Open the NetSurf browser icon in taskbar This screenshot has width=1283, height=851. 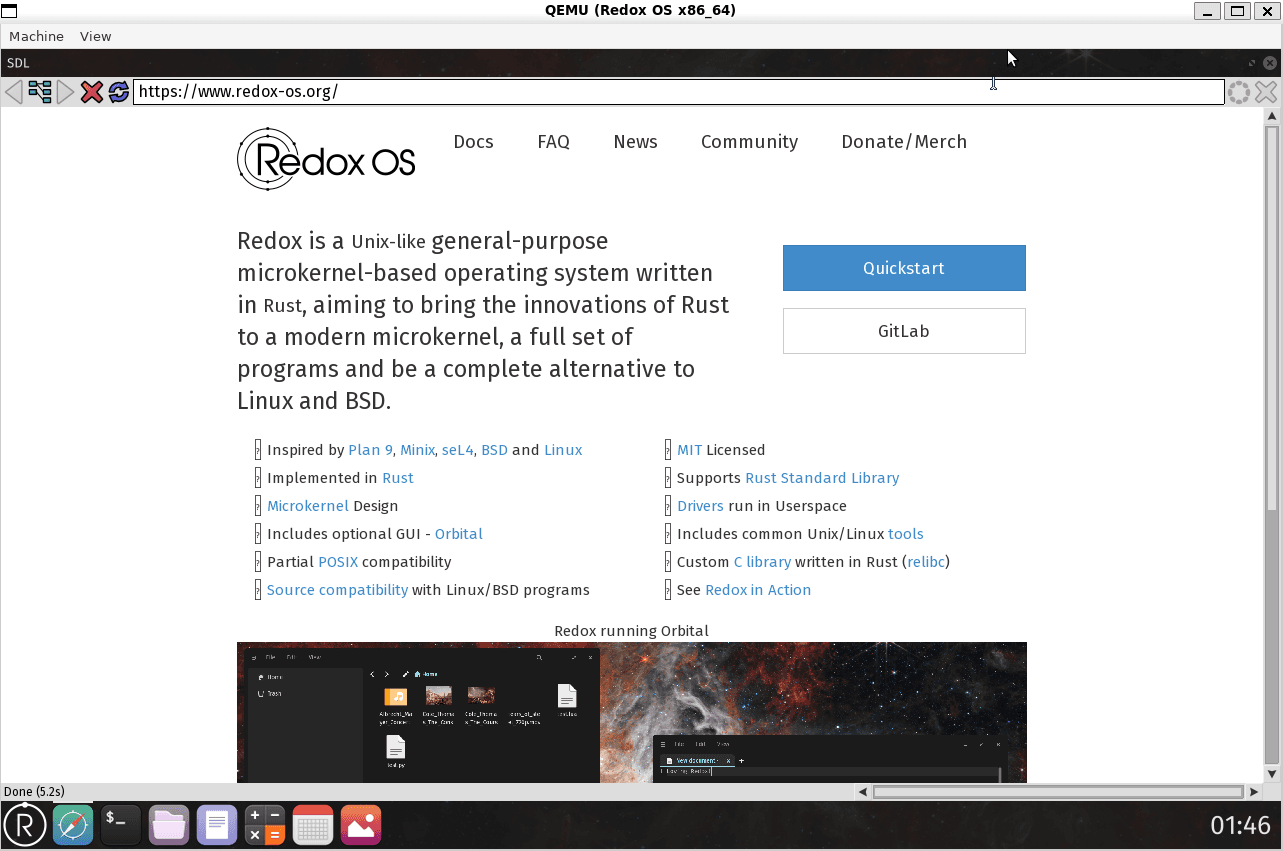72,825
